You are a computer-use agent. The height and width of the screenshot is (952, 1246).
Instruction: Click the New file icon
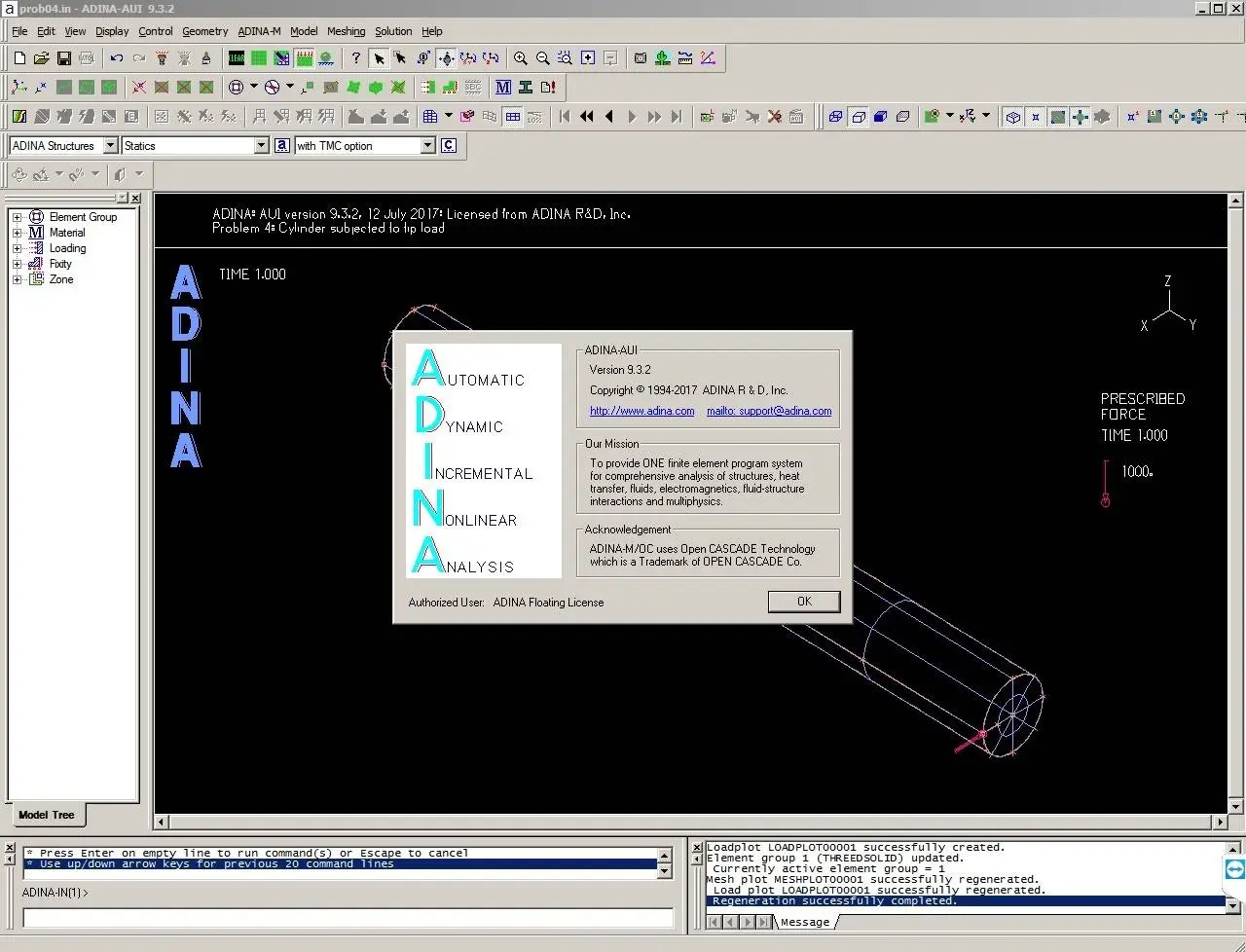(x=19, y=58)
